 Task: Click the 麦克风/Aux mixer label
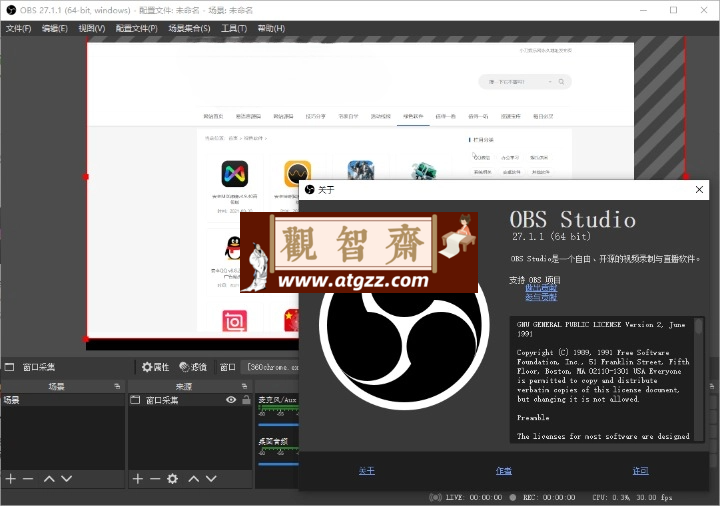click(x=277, y=400)
